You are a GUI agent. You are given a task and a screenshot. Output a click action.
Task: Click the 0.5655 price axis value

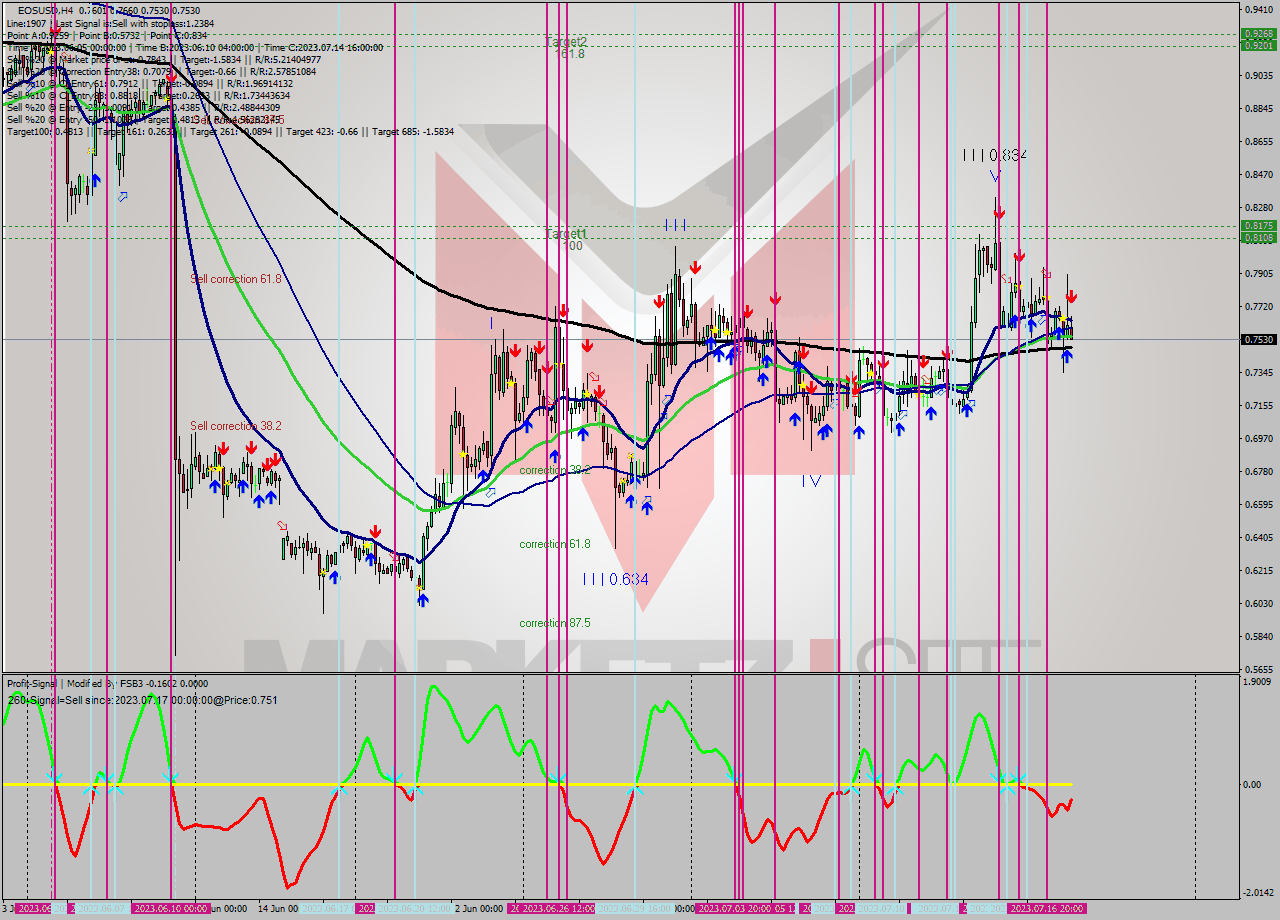pyautogui.click(x=1258, y=669)
